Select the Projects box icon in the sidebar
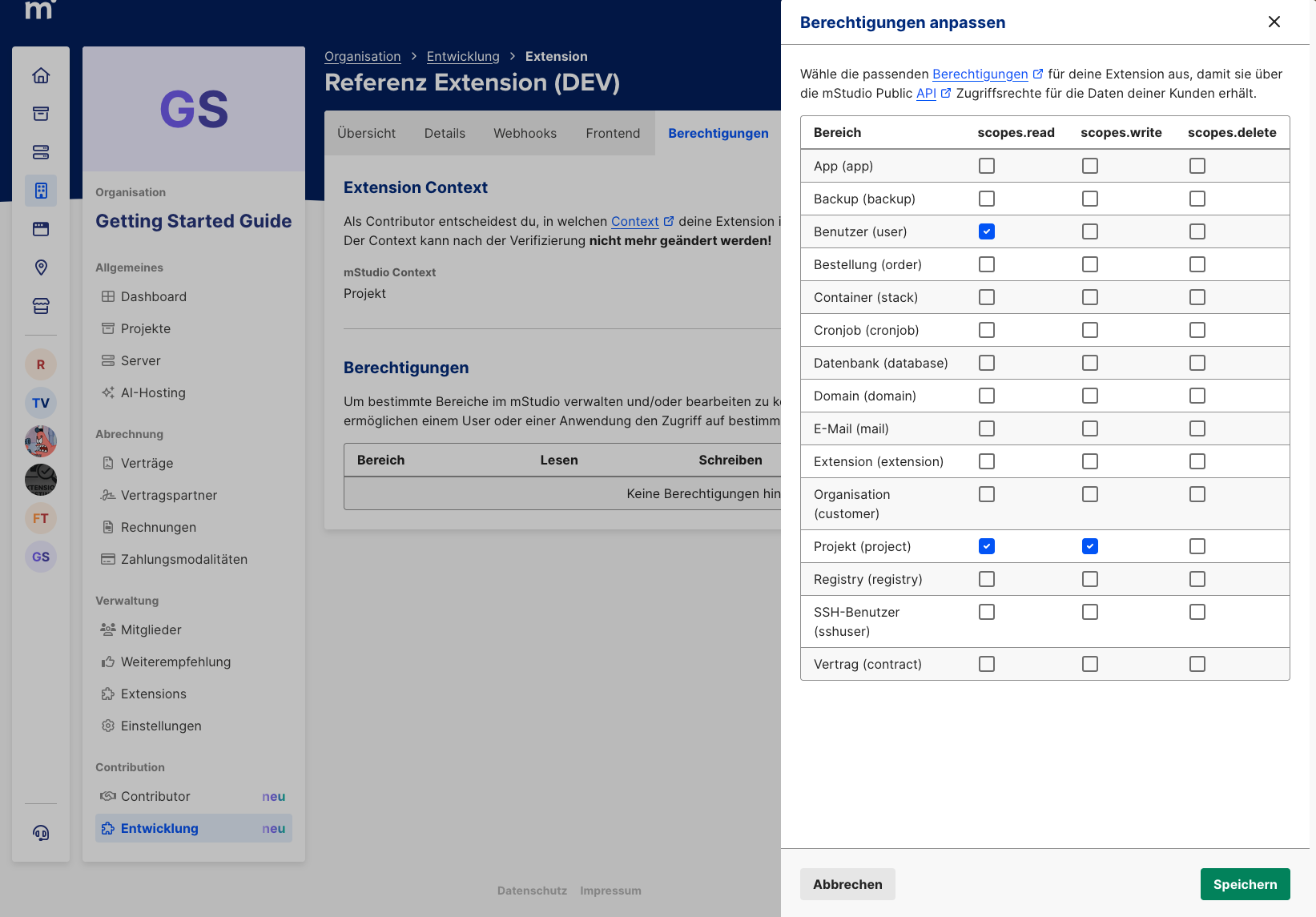This screenshot has width=1316, height=917. click(41, 114)
